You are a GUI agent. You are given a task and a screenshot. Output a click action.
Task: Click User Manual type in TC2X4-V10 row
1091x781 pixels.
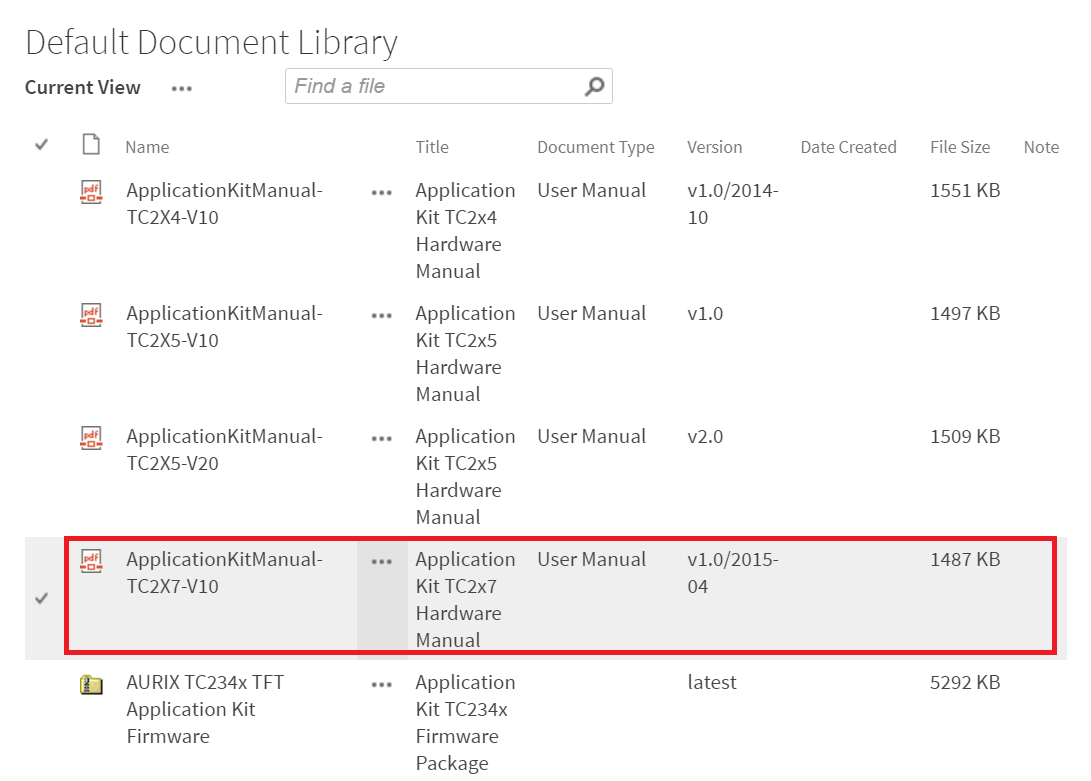(x=591, y=191)
